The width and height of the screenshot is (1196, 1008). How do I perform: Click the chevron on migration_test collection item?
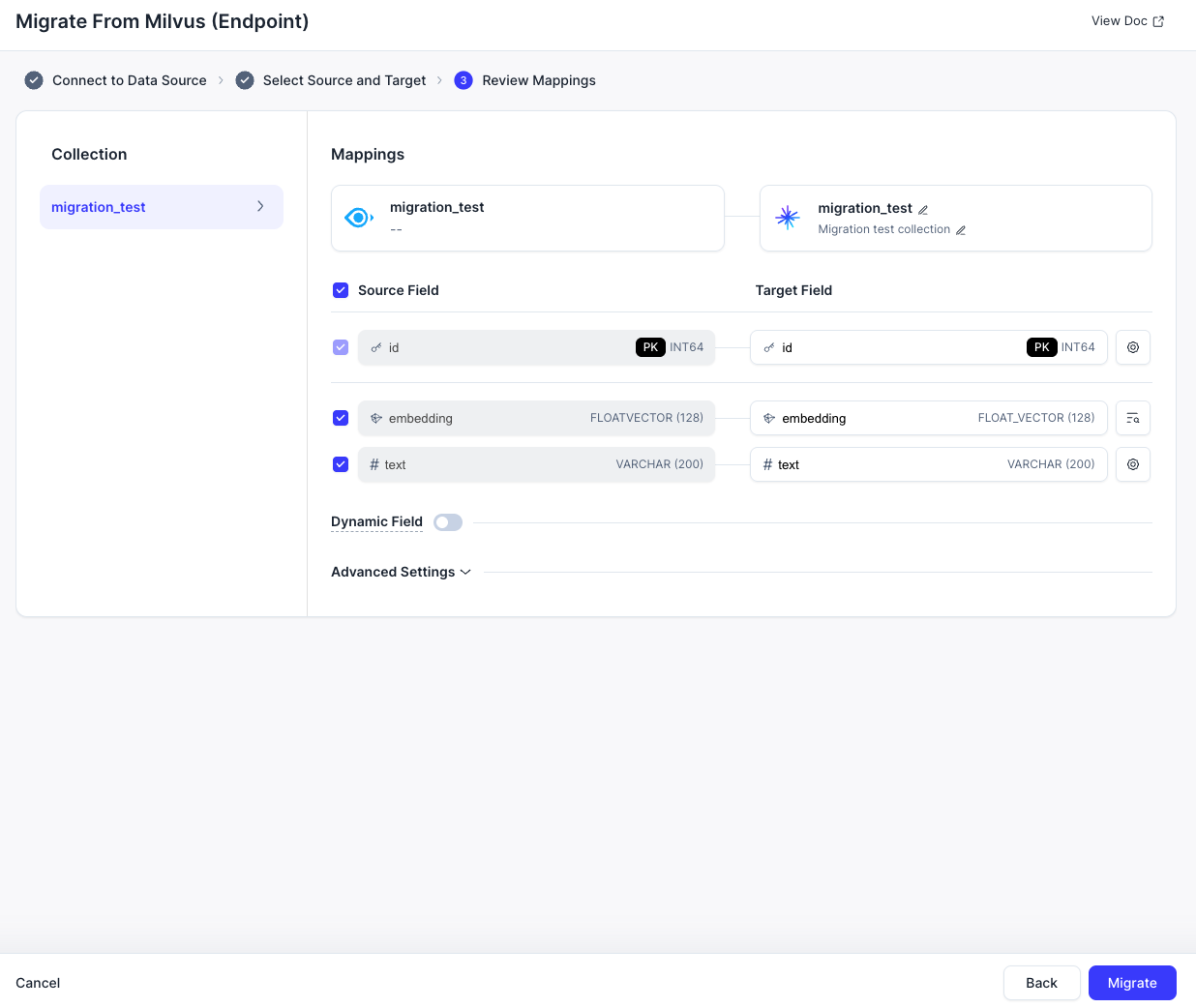(260, 207)
